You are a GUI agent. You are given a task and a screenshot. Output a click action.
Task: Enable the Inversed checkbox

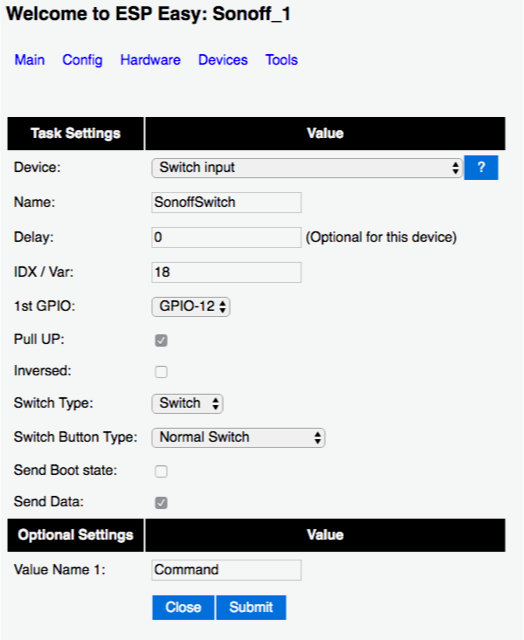161,372
